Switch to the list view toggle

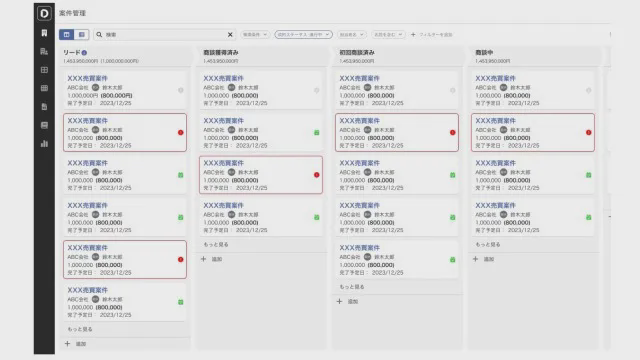[82, 35]
